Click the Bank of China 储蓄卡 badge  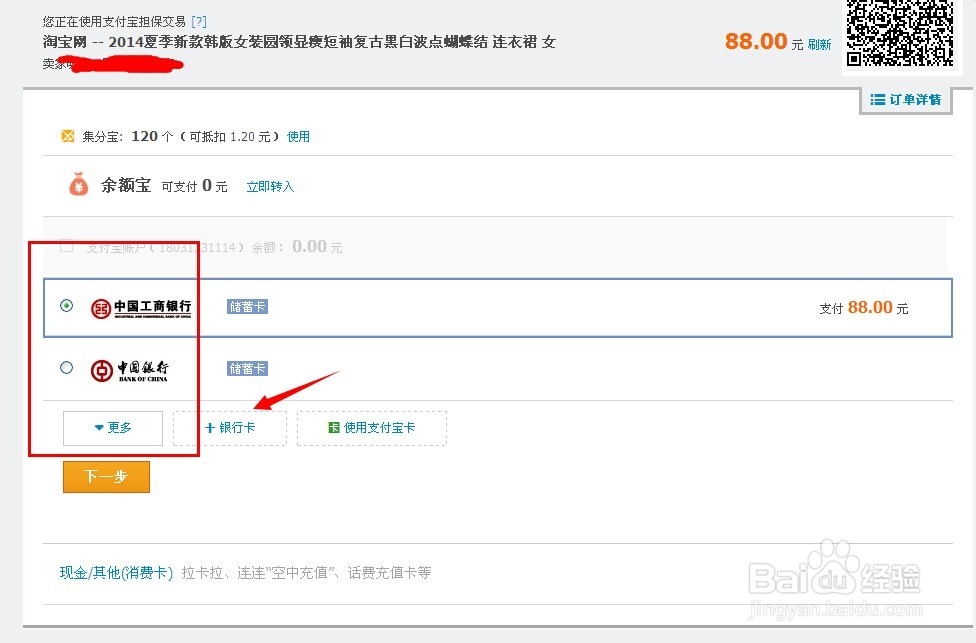[x=247, y=368]
